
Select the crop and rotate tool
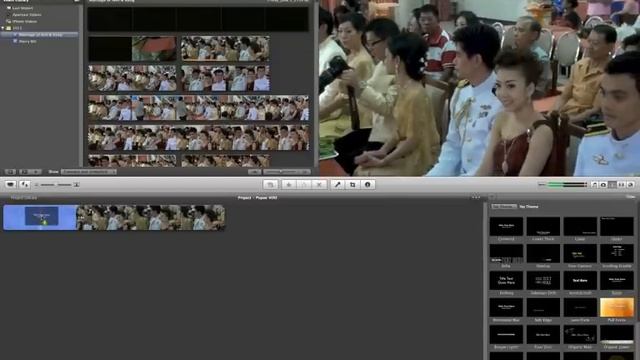point(353,184)
